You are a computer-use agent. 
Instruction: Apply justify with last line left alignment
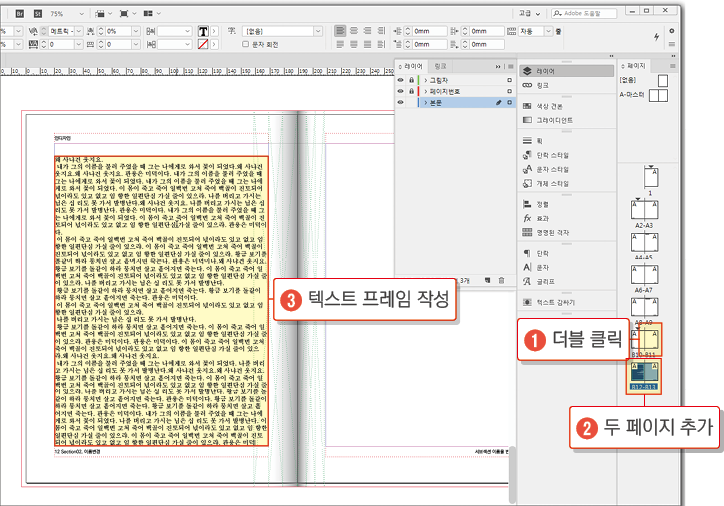(340, 44)
